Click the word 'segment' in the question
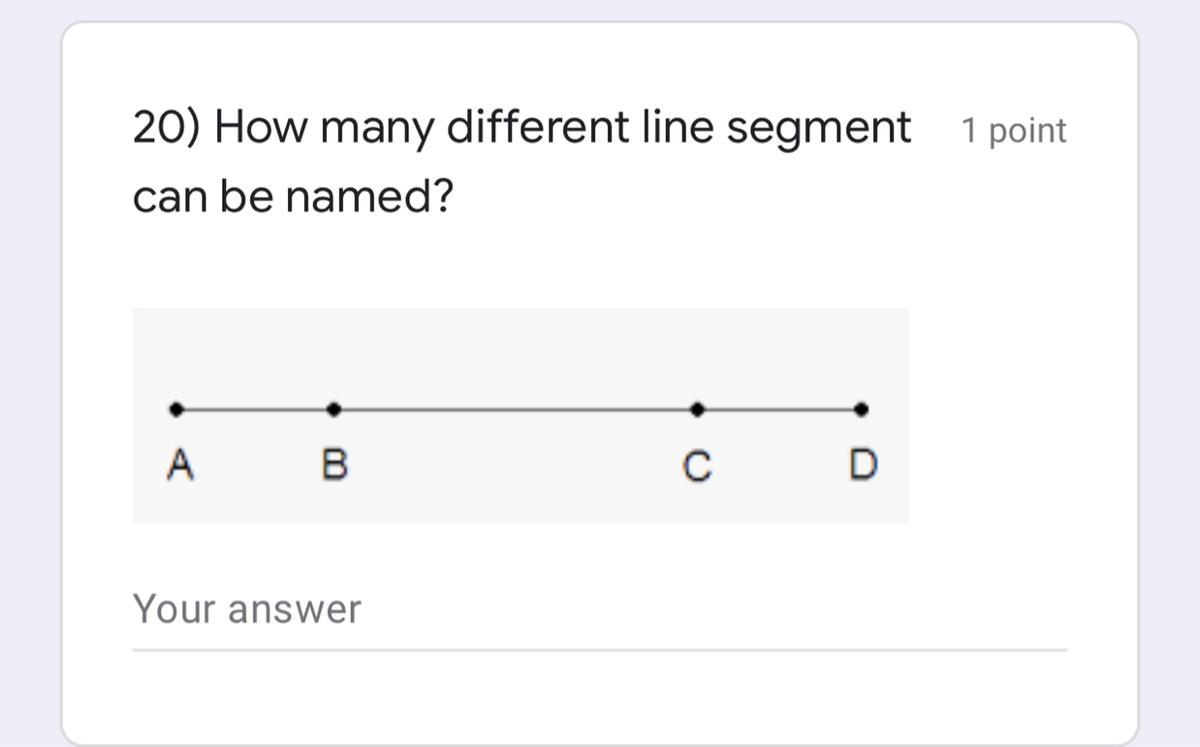Image resolution: width=1200 pixels, height=747 pixels. click(x=818, y=128)
